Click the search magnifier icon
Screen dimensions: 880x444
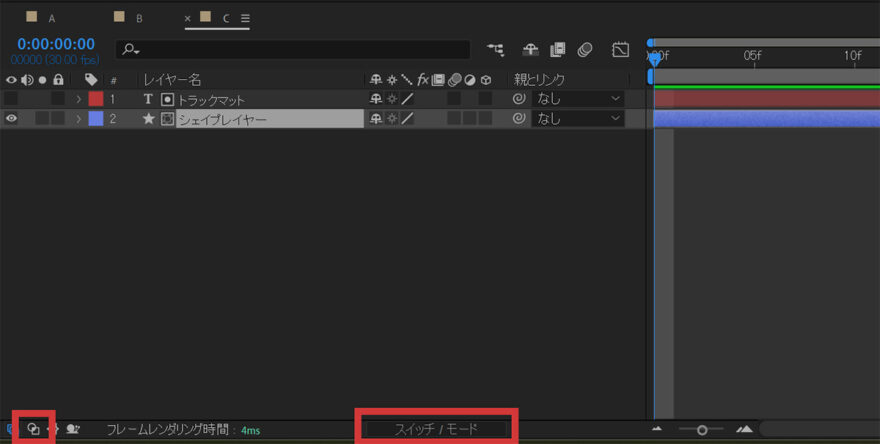click(130, 50)
